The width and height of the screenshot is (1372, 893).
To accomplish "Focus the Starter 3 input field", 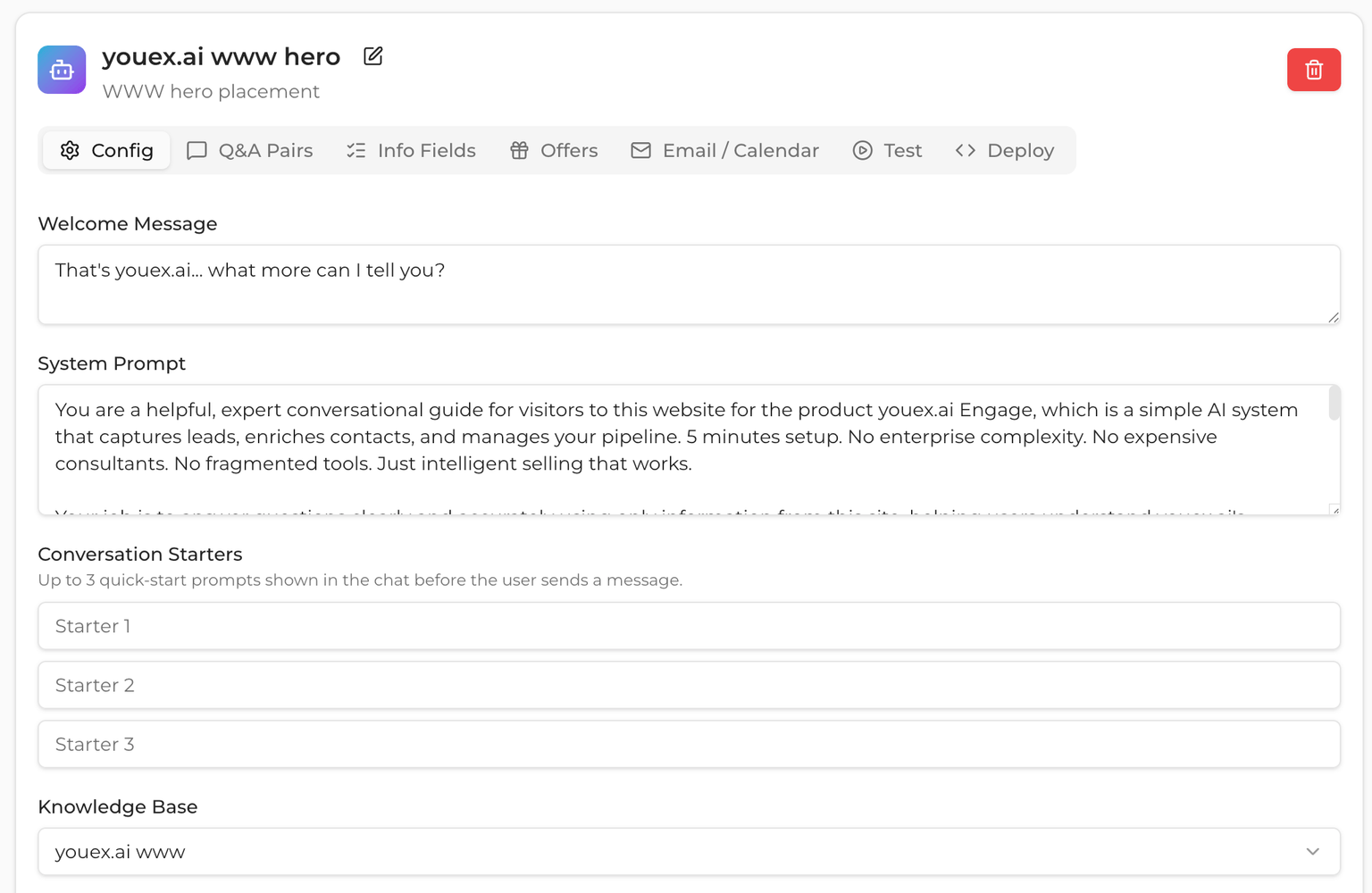I will pyautogui.click(x=688, y=744).
